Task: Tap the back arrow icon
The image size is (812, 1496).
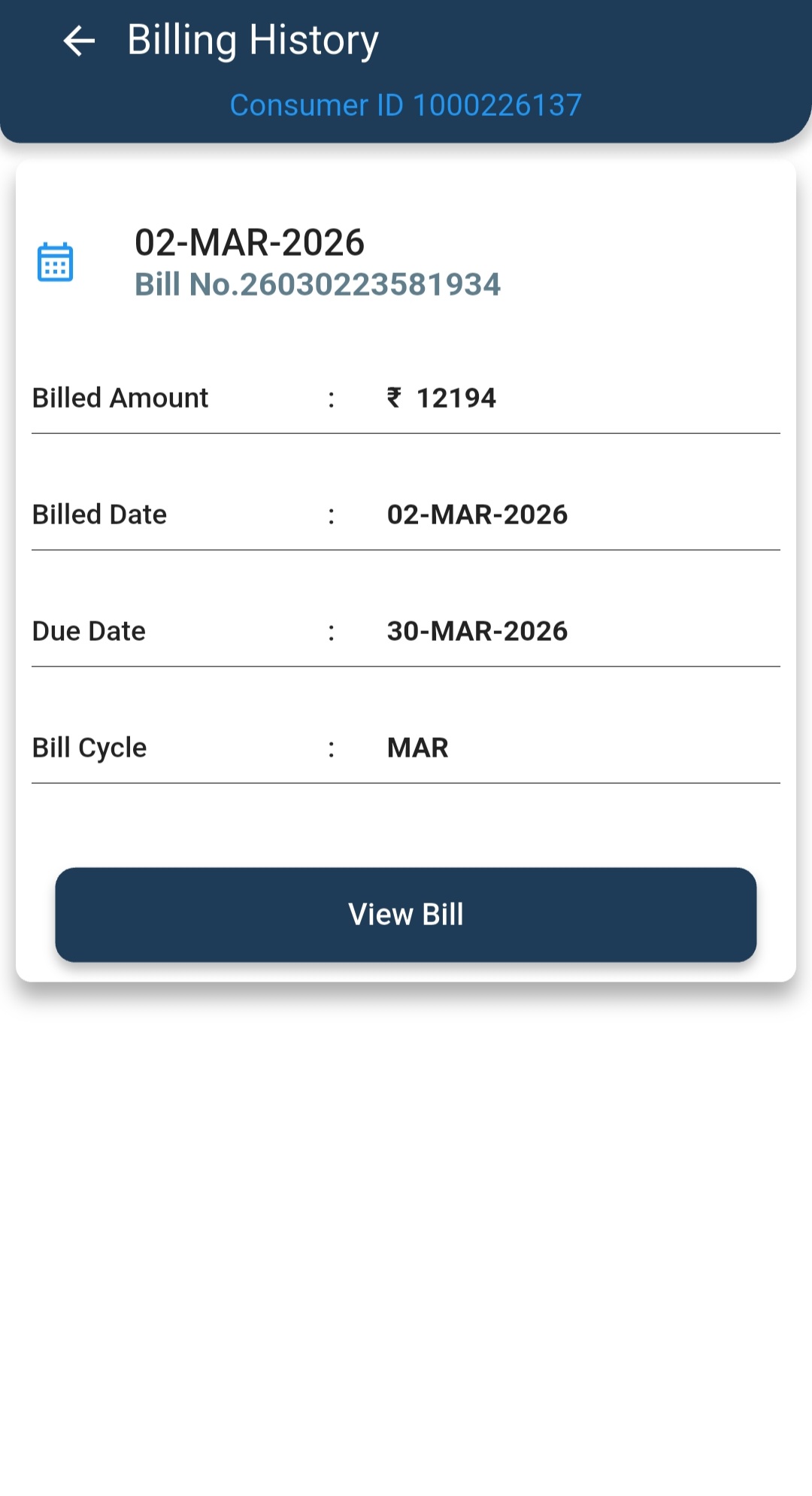Action: coord(79,41)
